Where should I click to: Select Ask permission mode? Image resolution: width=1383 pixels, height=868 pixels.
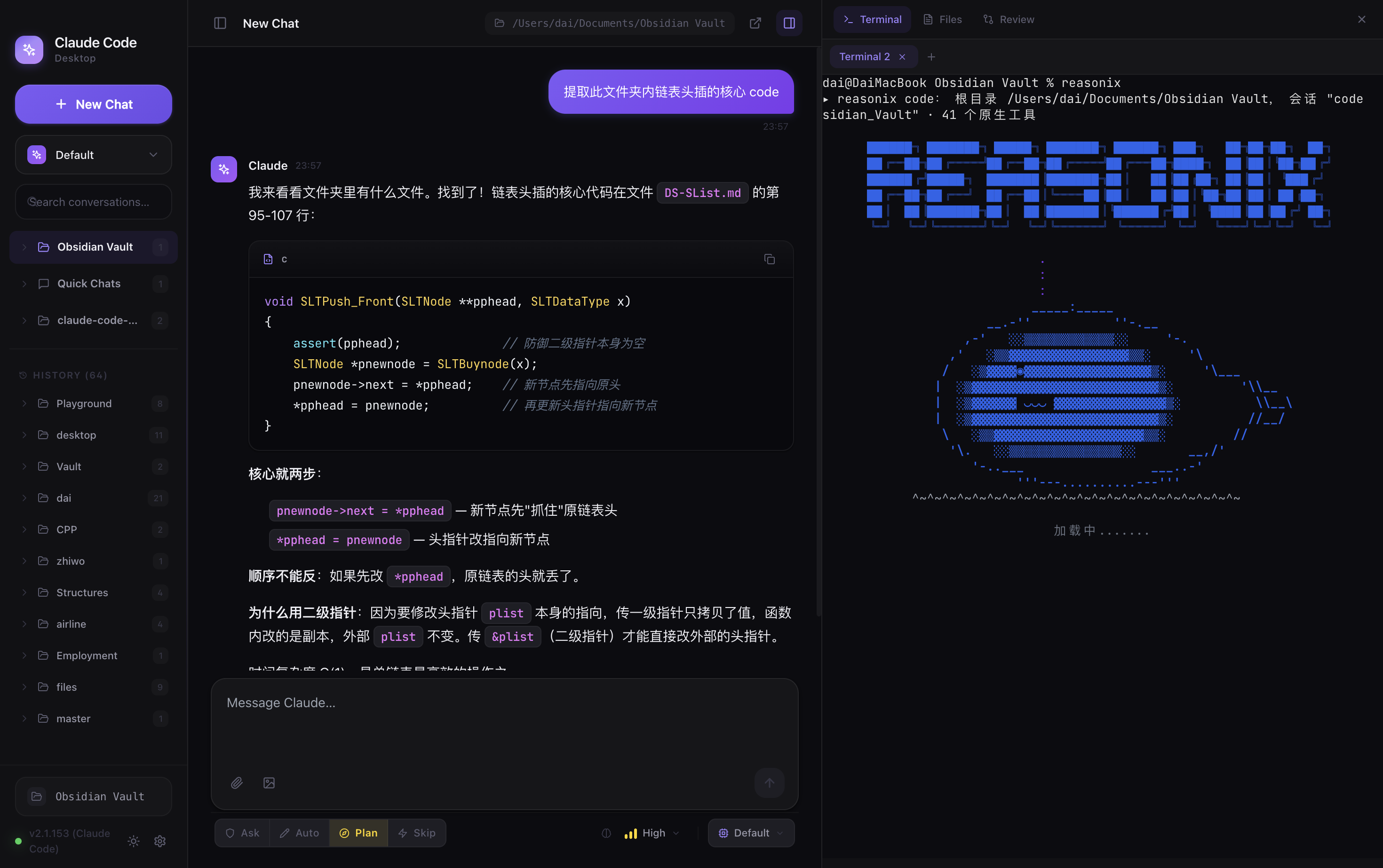(242, 833)
